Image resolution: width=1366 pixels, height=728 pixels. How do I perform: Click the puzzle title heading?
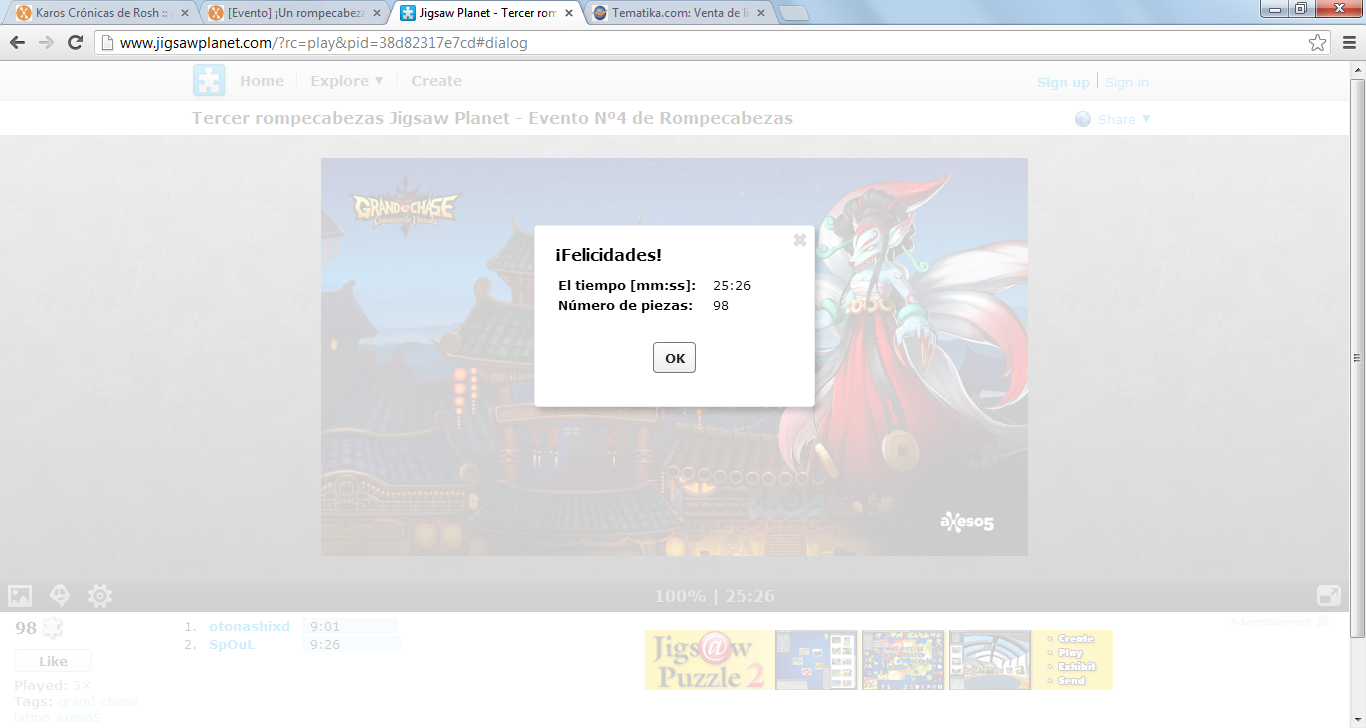(x=492, y=118)
